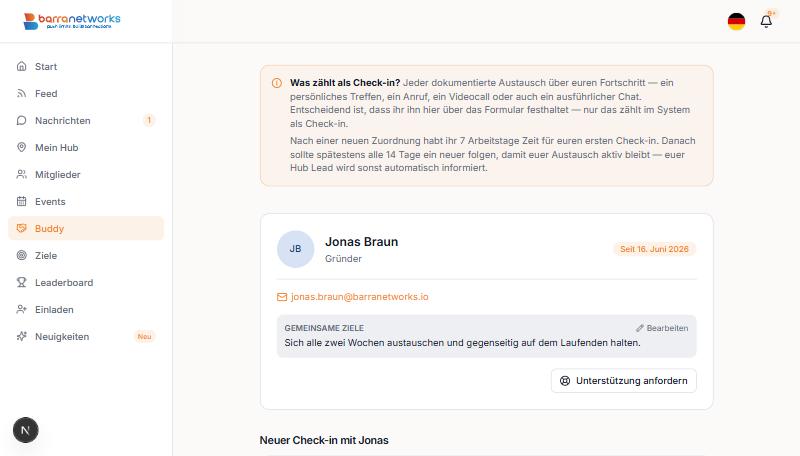The image size is (800, 456).
Task: Click the info icon in Check-in notice
Action: pos(277,83)
